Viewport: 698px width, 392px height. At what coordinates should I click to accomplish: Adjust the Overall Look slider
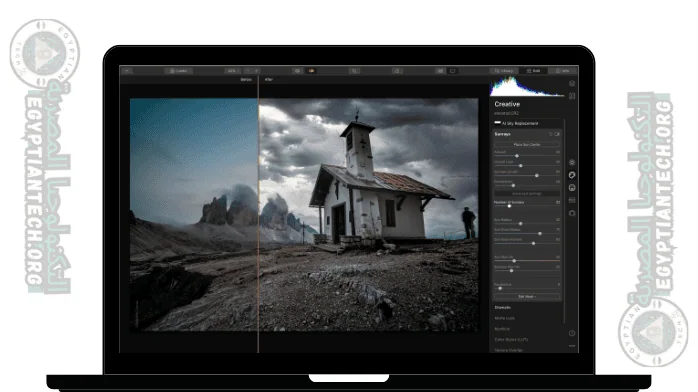click(527, 166)
